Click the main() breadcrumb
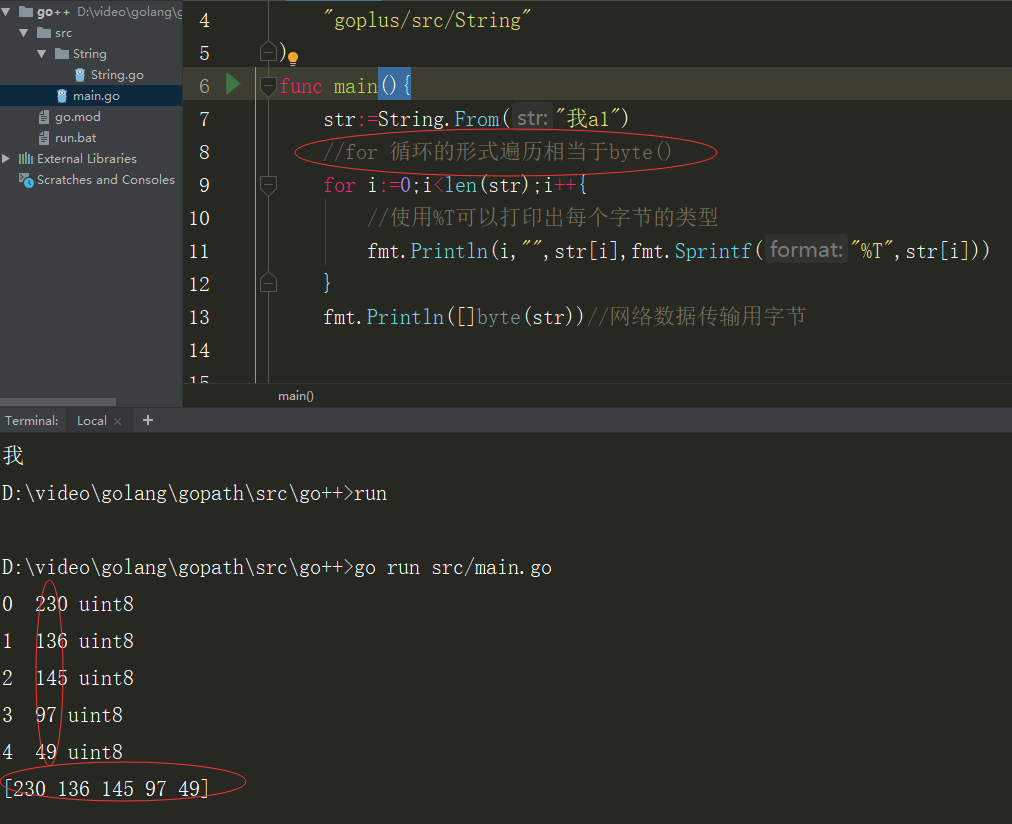The height and width of the screenshot is (824, 1012). coord(296,396)
